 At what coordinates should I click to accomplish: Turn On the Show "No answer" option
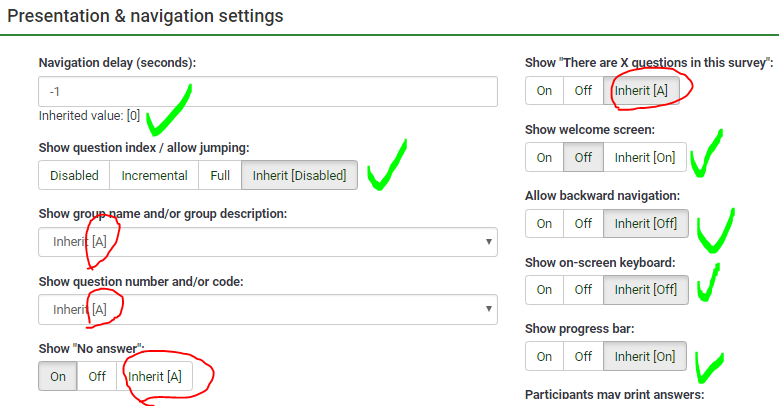(58, 377)
